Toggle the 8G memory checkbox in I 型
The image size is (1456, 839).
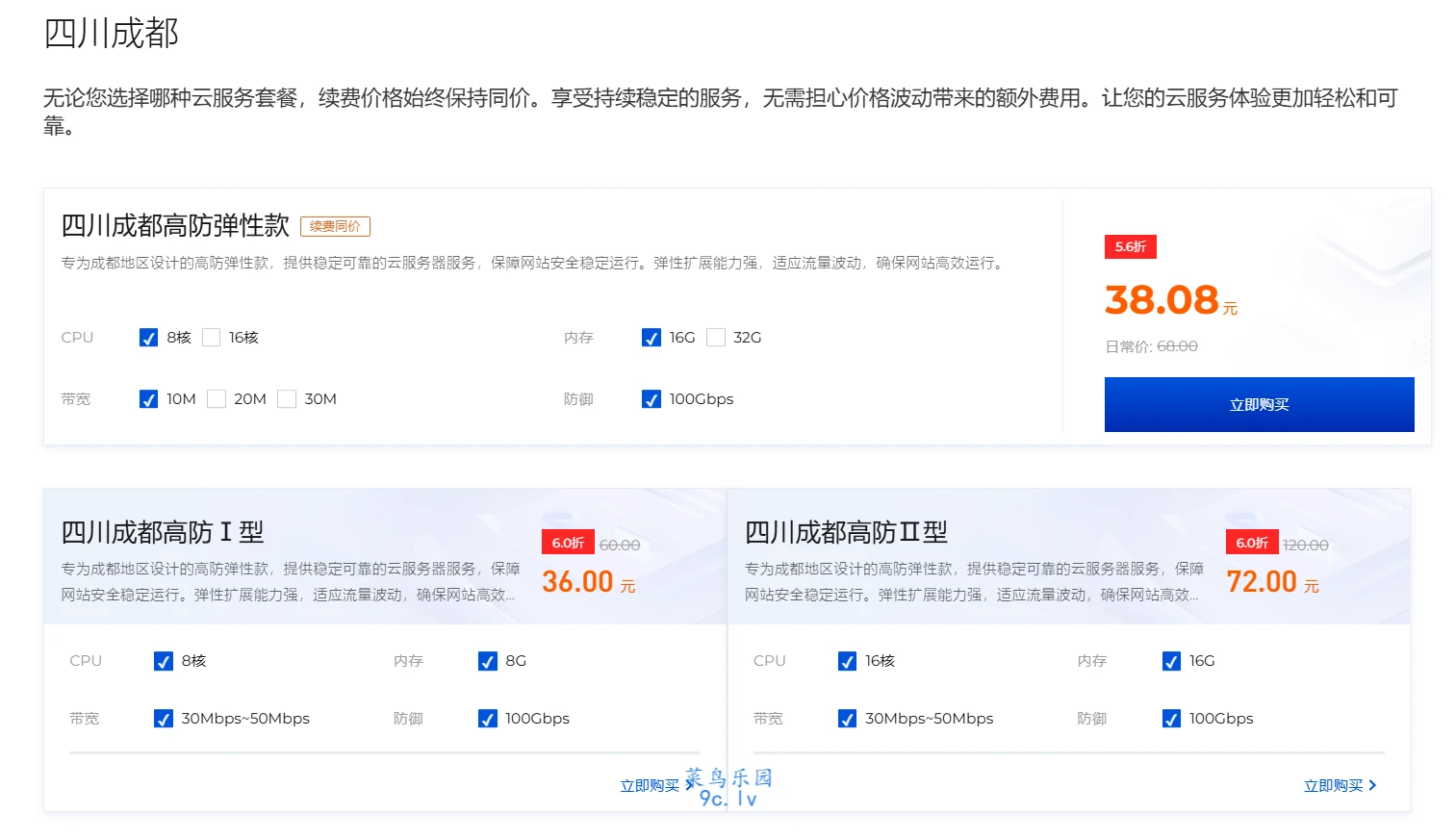tap(488, 661)
